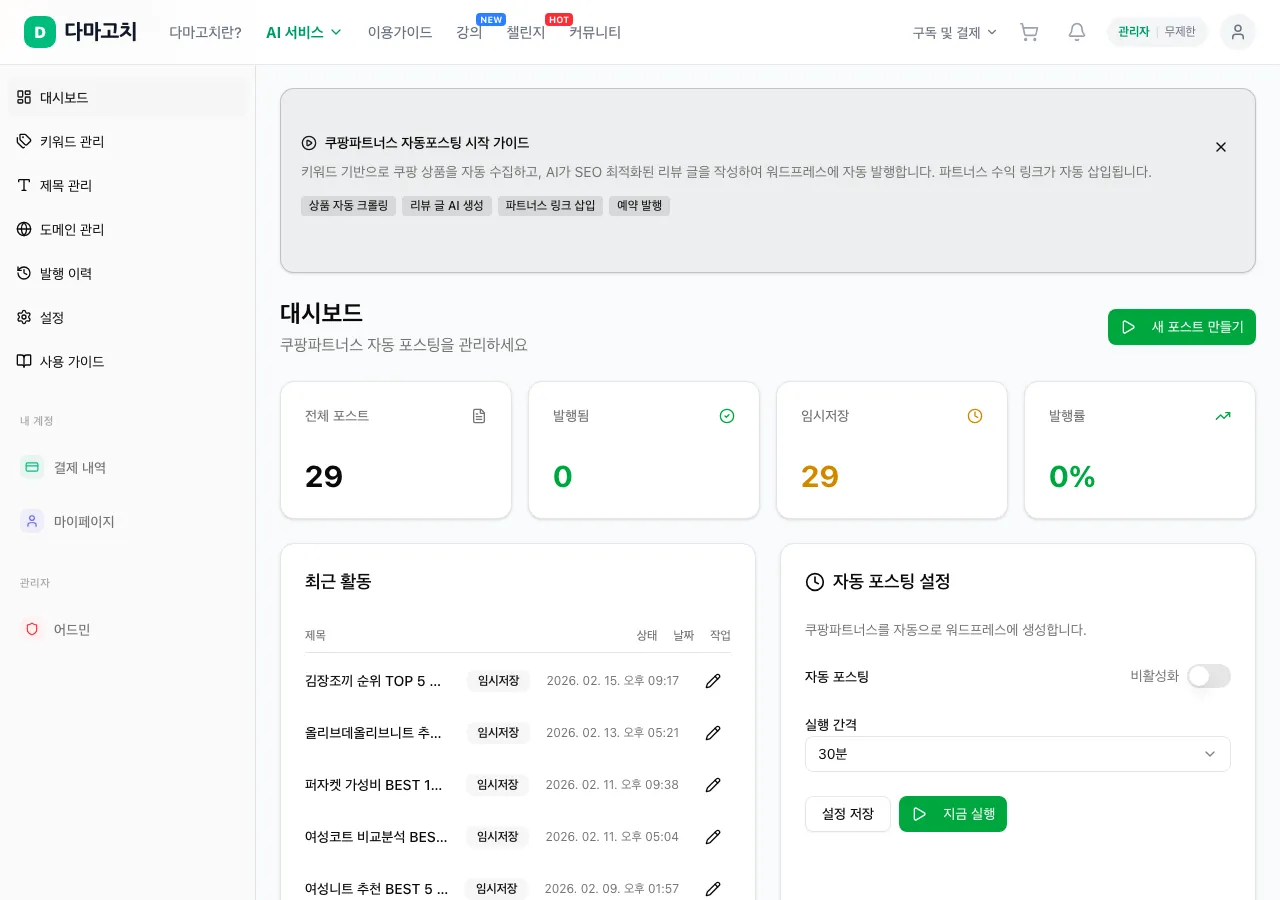
Task: Click the 예약 발행 tag
Action: (639, 206)
